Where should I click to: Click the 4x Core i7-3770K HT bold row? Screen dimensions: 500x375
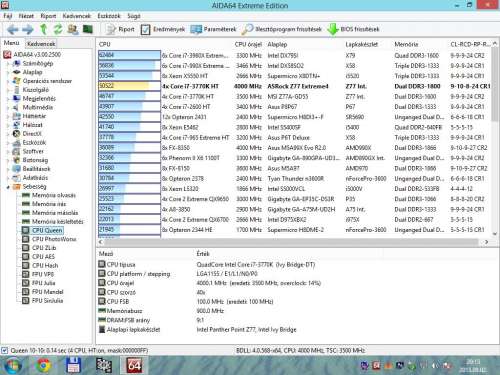[295, 86]
